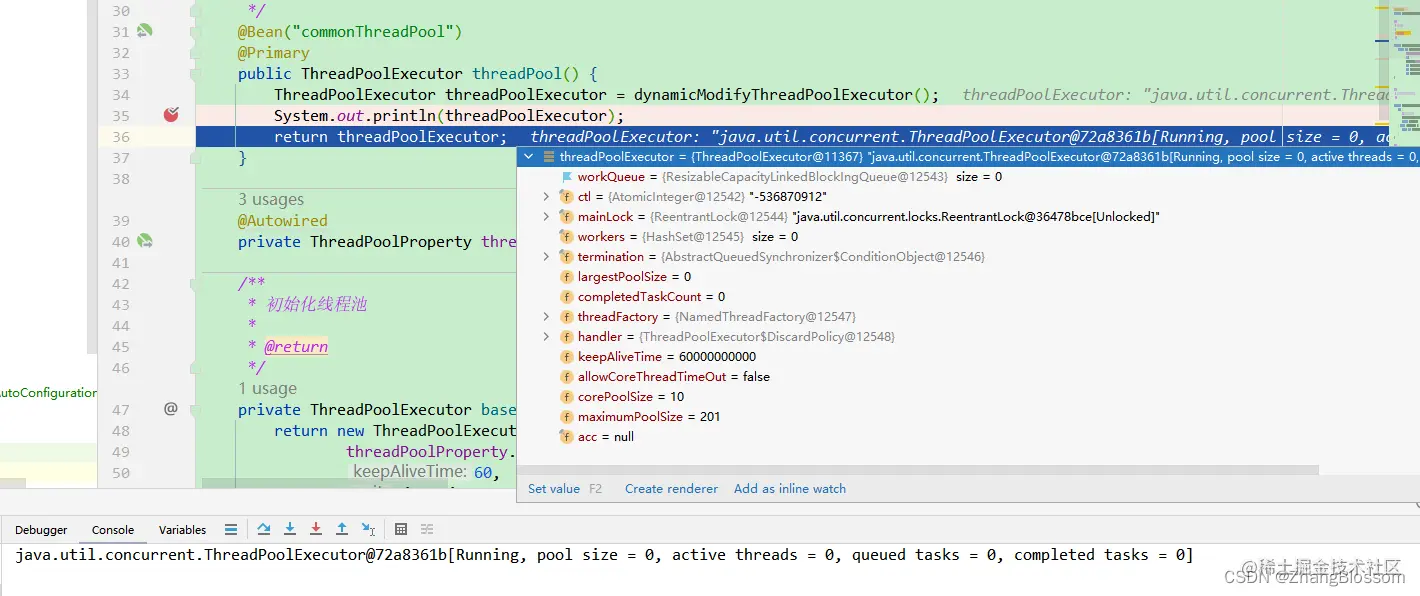The image size is (1420, 596).
Task: Click the horizontal scrollbar of variable popup
Action: (x=918, y=469)
